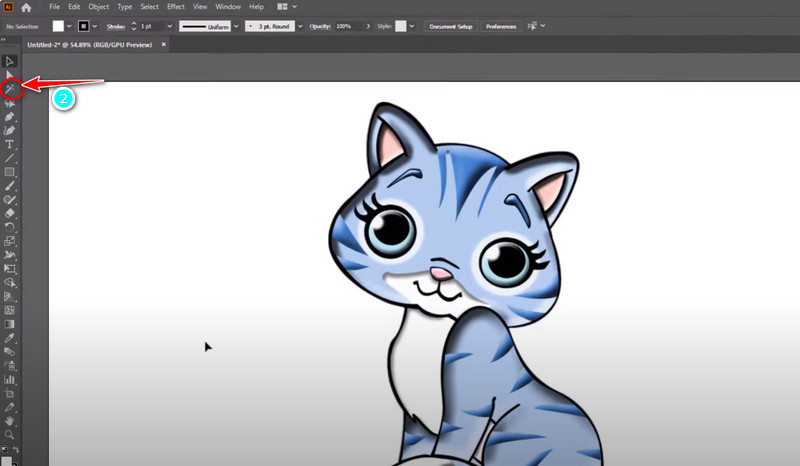Select the Eraser tool
800x466 pixels.
9,213
